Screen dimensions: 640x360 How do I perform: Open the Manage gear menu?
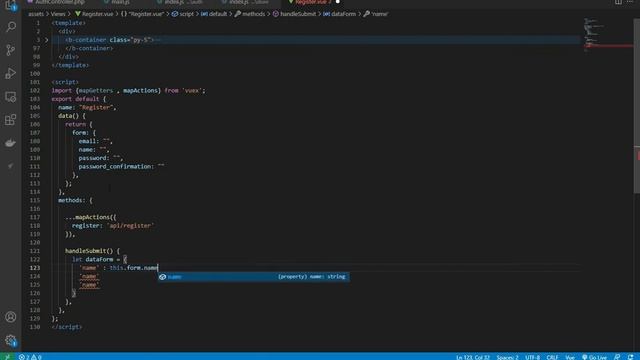[11, 340]
